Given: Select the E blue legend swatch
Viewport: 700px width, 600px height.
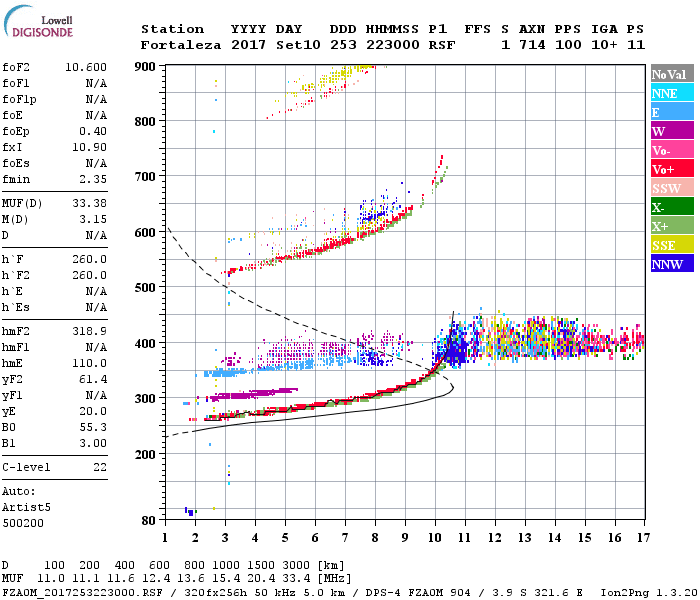Looking at the screenshot, I should tap(672, 112).
